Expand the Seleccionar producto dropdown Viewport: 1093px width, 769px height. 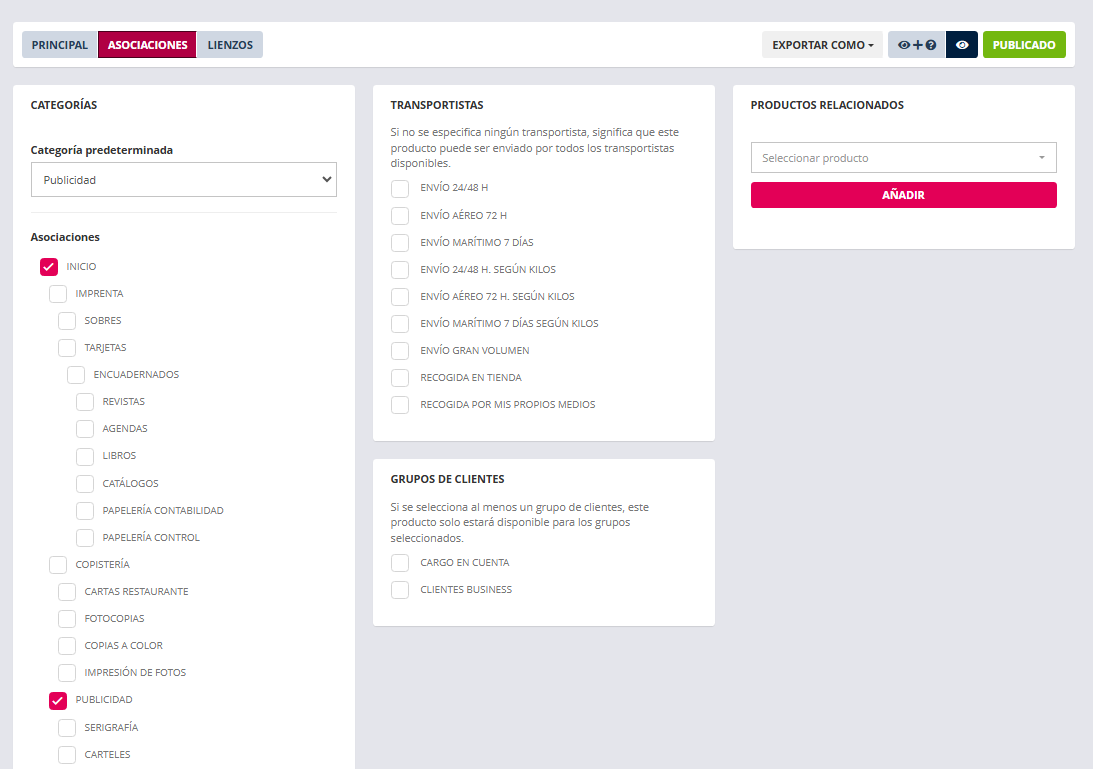[903, 158]
